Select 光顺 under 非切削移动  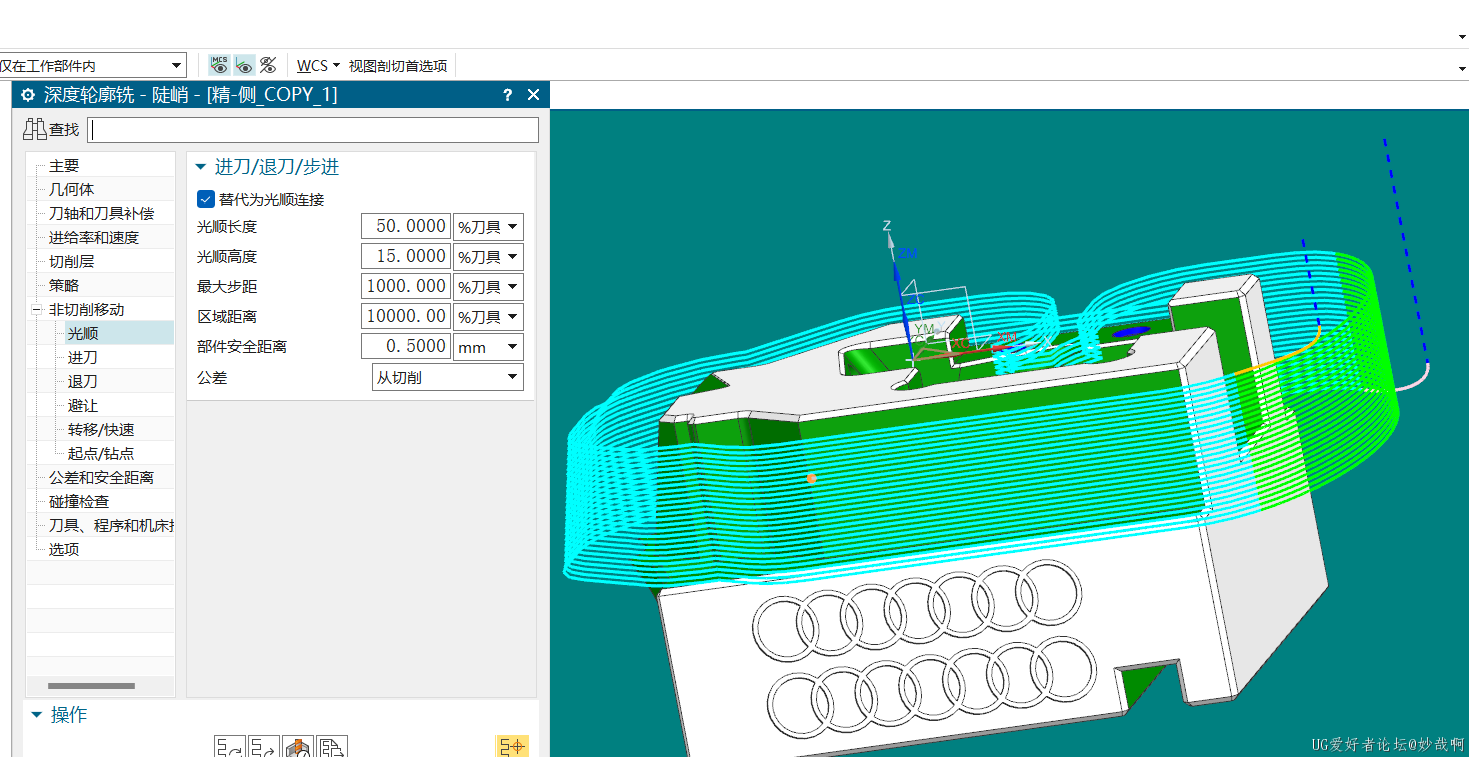point(83,334)
